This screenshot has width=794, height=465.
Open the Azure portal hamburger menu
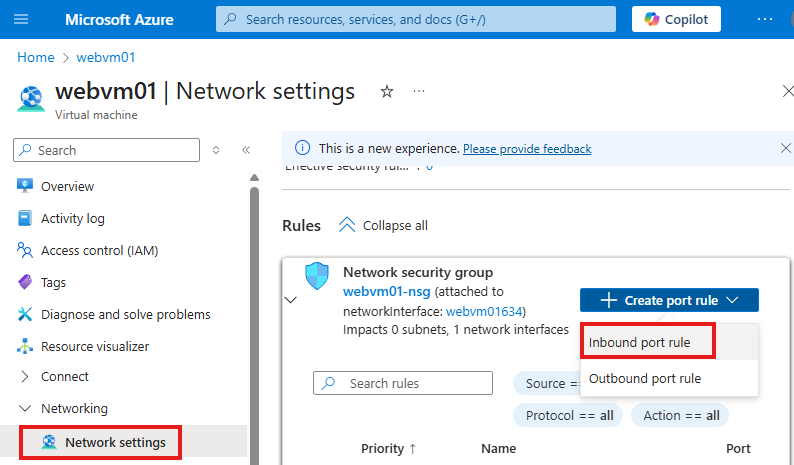[x=22, y=19]
